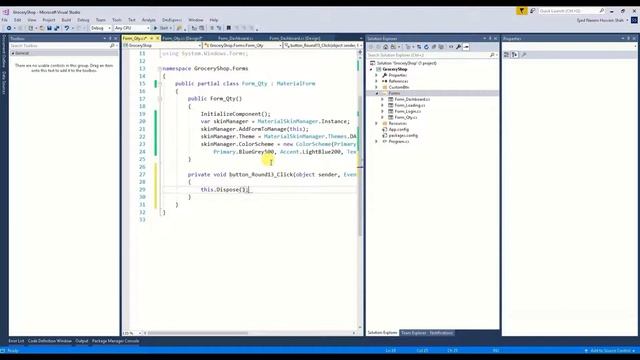Click the Property Pages wrench in Properties panel
Image resolution: width=640 pixels, height=360 pixels.
tap(524, 55)
